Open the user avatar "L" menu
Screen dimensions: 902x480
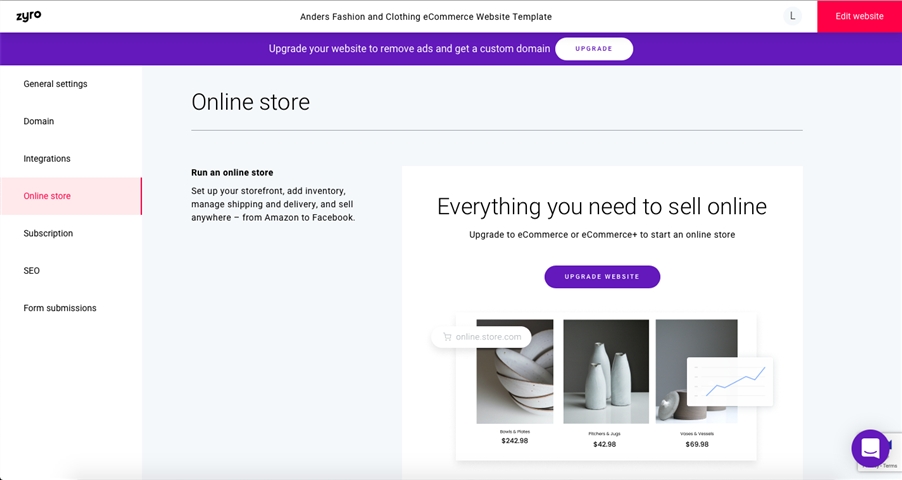pyautogui.click(x=792, y=16)
